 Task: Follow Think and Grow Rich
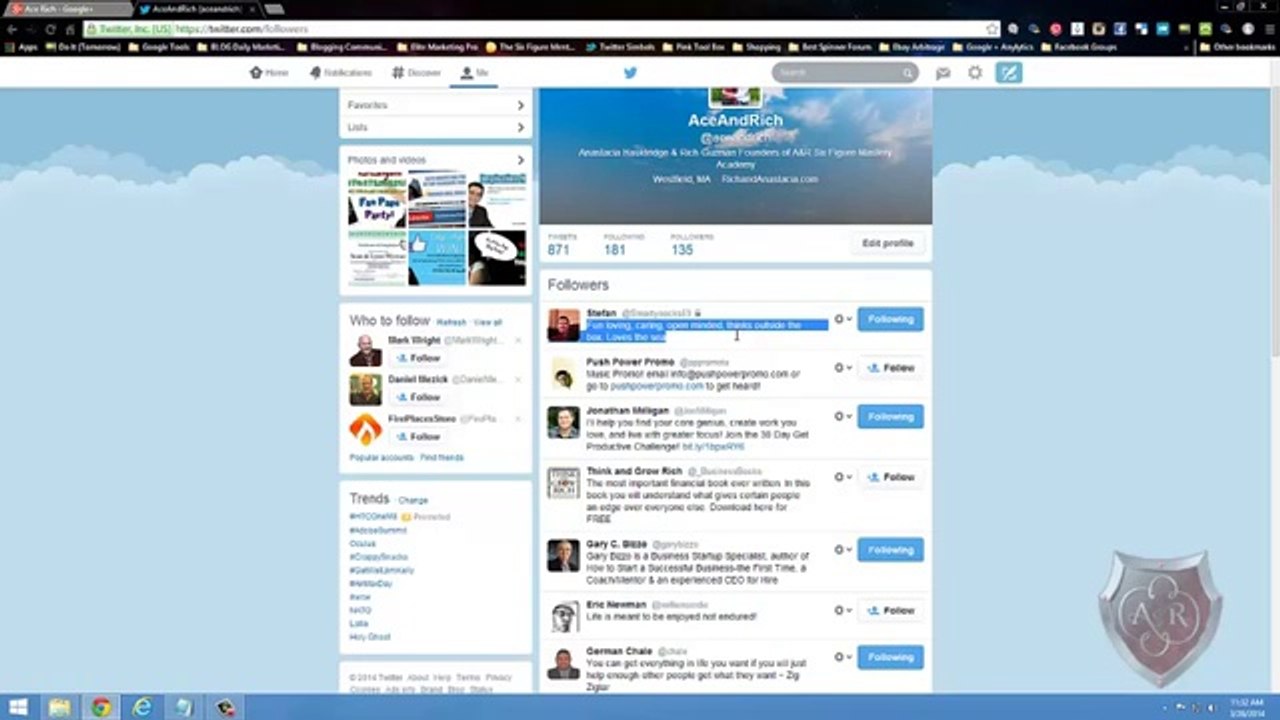[x=890, y=477]
